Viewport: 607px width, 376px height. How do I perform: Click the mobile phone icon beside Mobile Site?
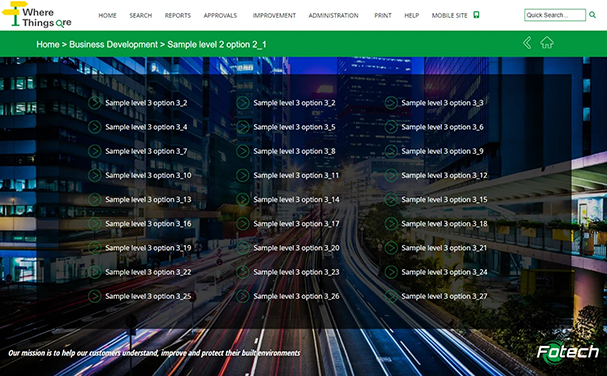click(x=476, y=15)
